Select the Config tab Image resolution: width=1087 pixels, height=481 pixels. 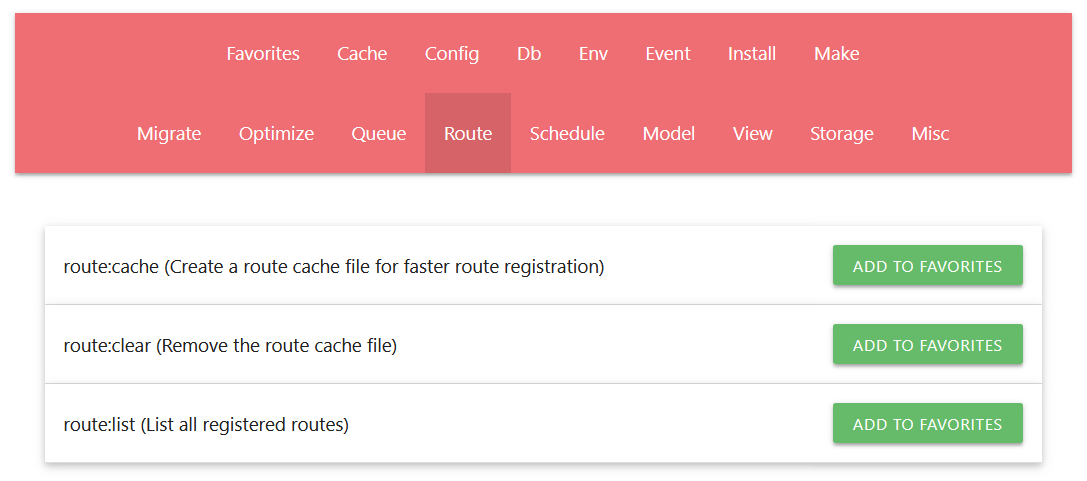[x=452, y=54]
